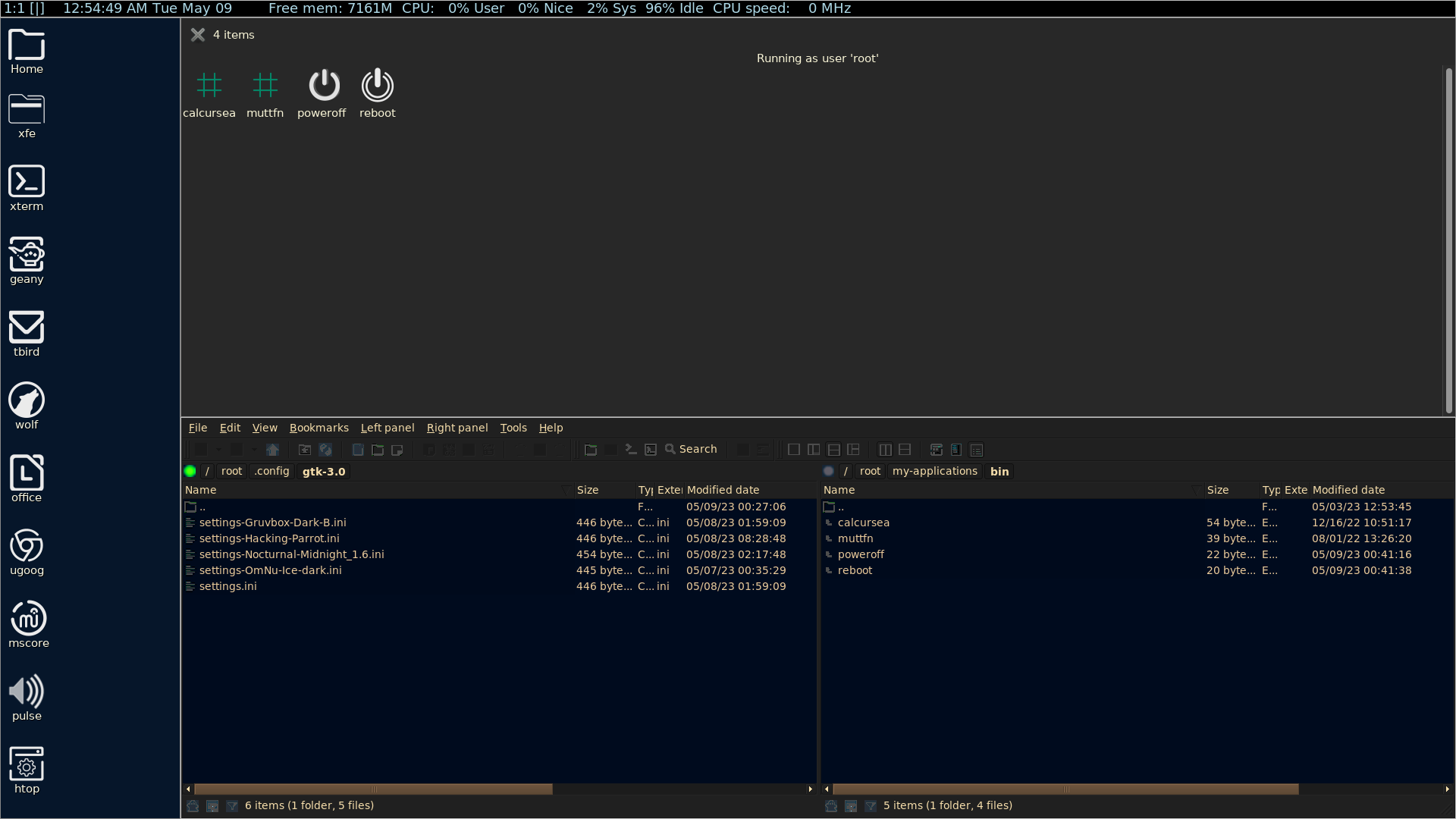Open the Bookmarks menu
1456x819 pixels.
point(318,428)
